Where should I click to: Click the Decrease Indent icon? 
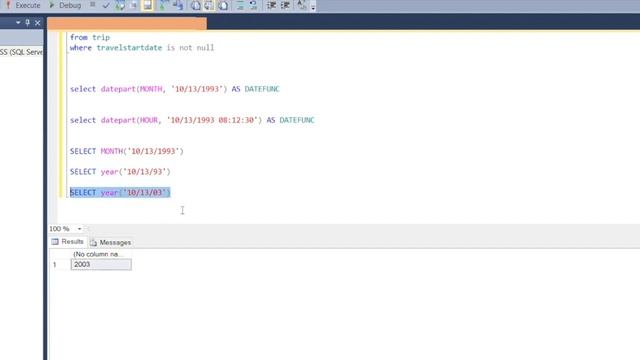(271, 5)
